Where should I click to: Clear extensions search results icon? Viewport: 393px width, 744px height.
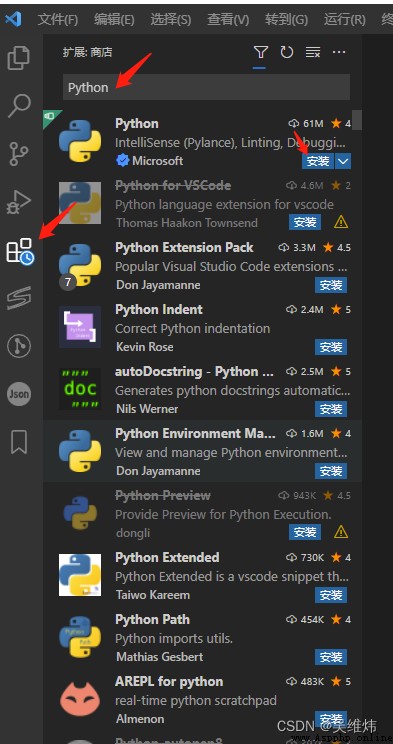313,52
